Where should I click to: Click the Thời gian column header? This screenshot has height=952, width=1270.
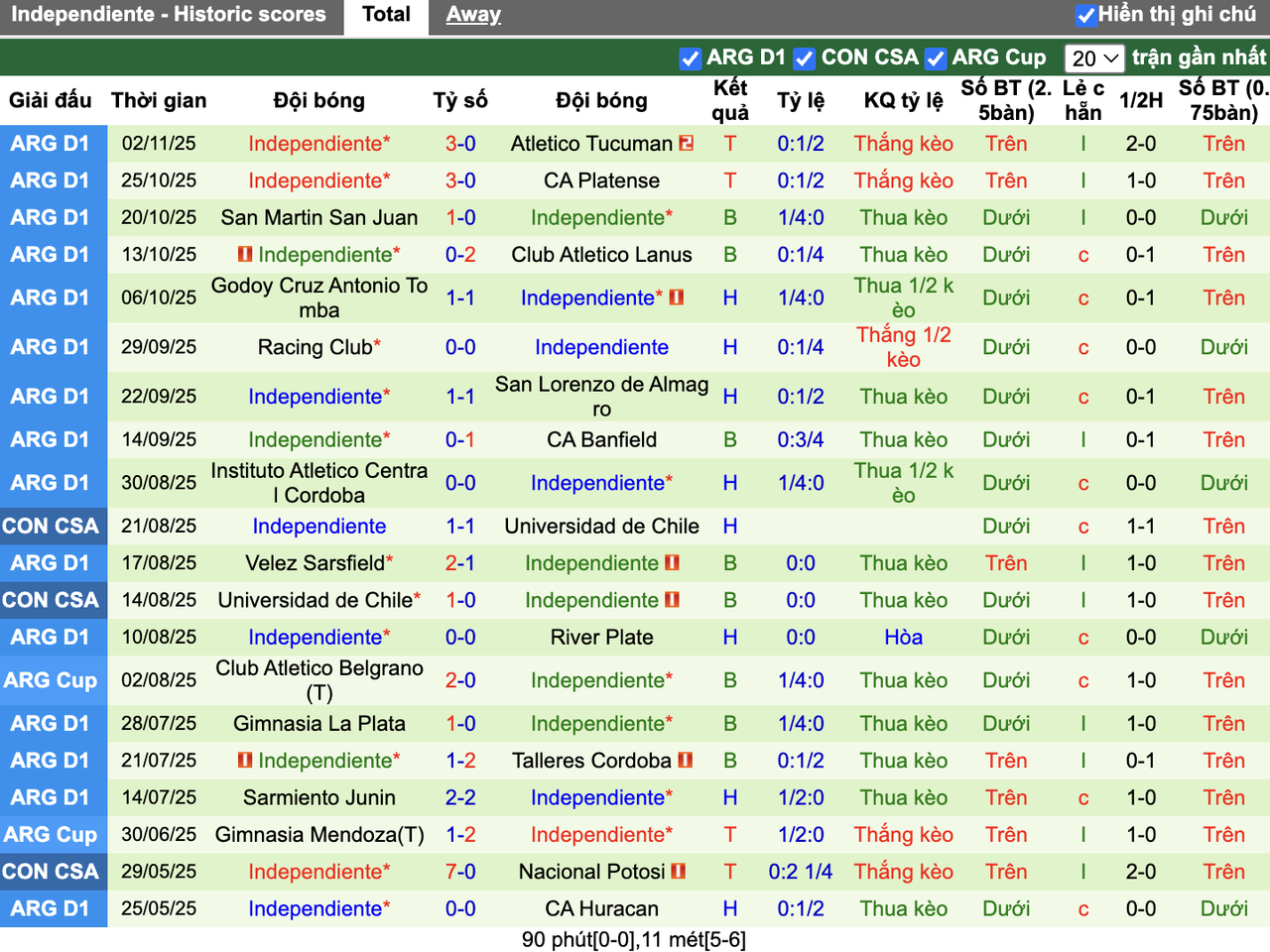click(159, 100)
